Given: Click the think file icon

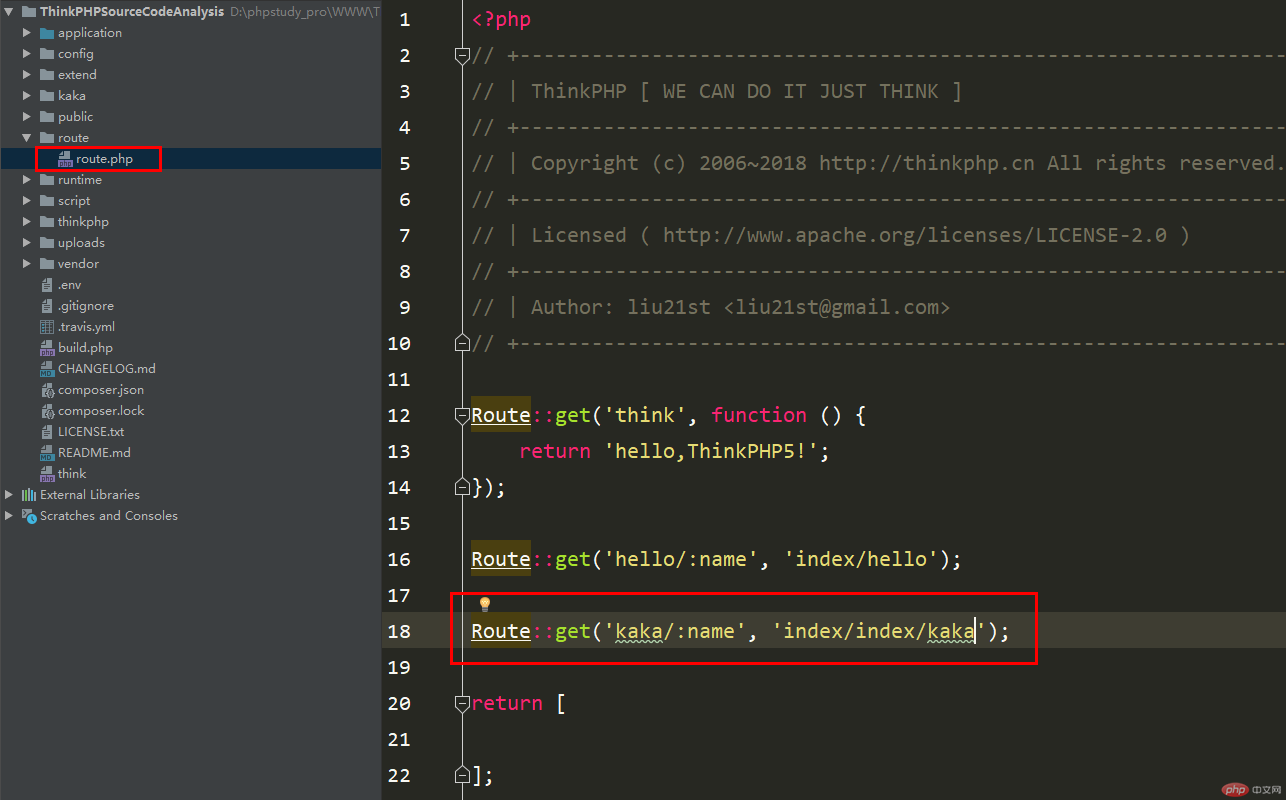Looking at the screenshot, I should (47, 474).
